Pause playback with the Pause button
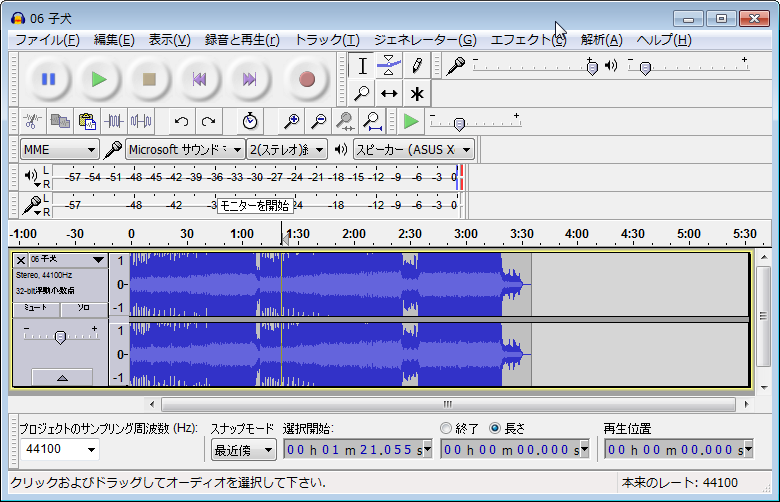 [x=48, y=79]
